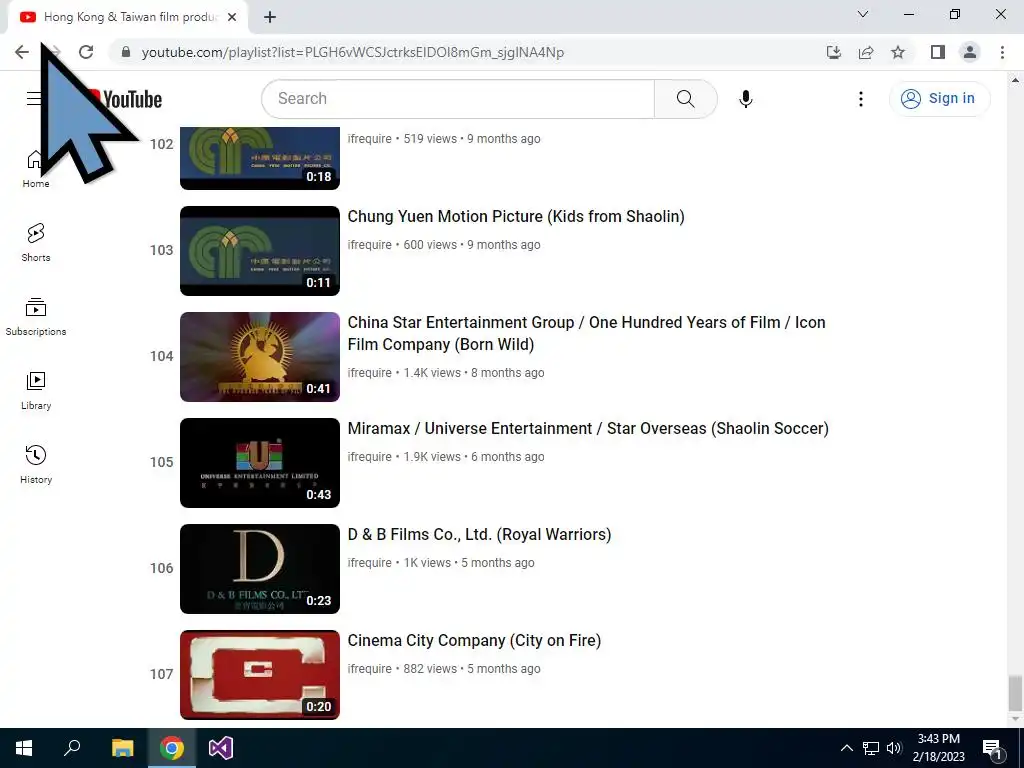This screenshot has width=1024, height=768.
Task: Click playlist number 106
Action: (x=161, y=568)
